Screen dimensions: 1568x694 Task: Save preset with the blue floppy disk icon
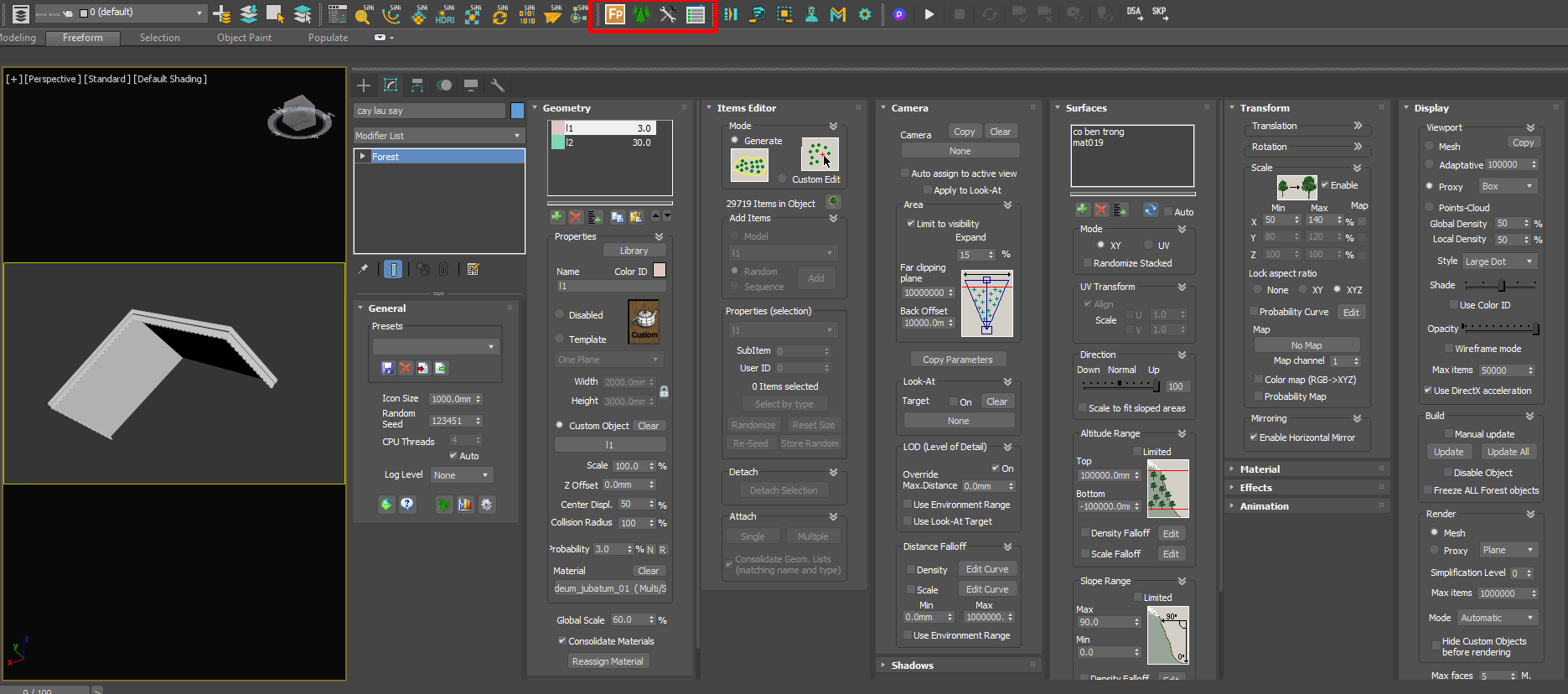pyautogui.click(x=387, y=368)
